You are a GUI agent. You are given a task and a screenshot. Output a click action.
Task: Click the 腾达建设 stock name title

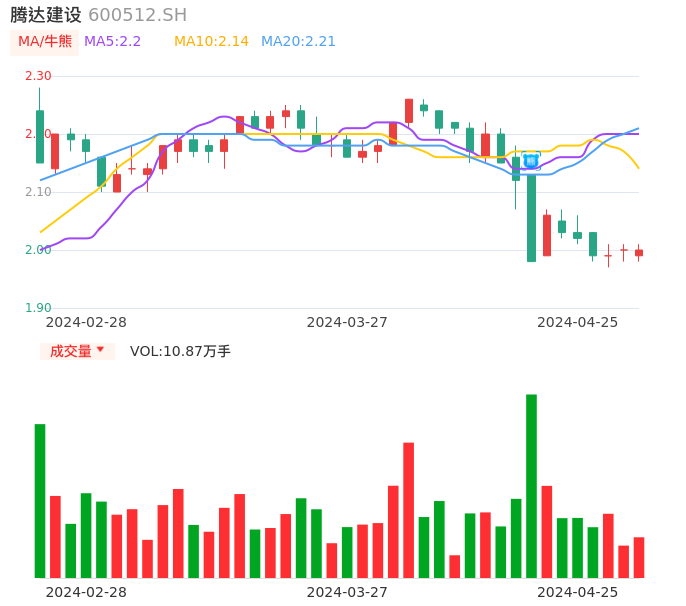(x=46, y=15)
